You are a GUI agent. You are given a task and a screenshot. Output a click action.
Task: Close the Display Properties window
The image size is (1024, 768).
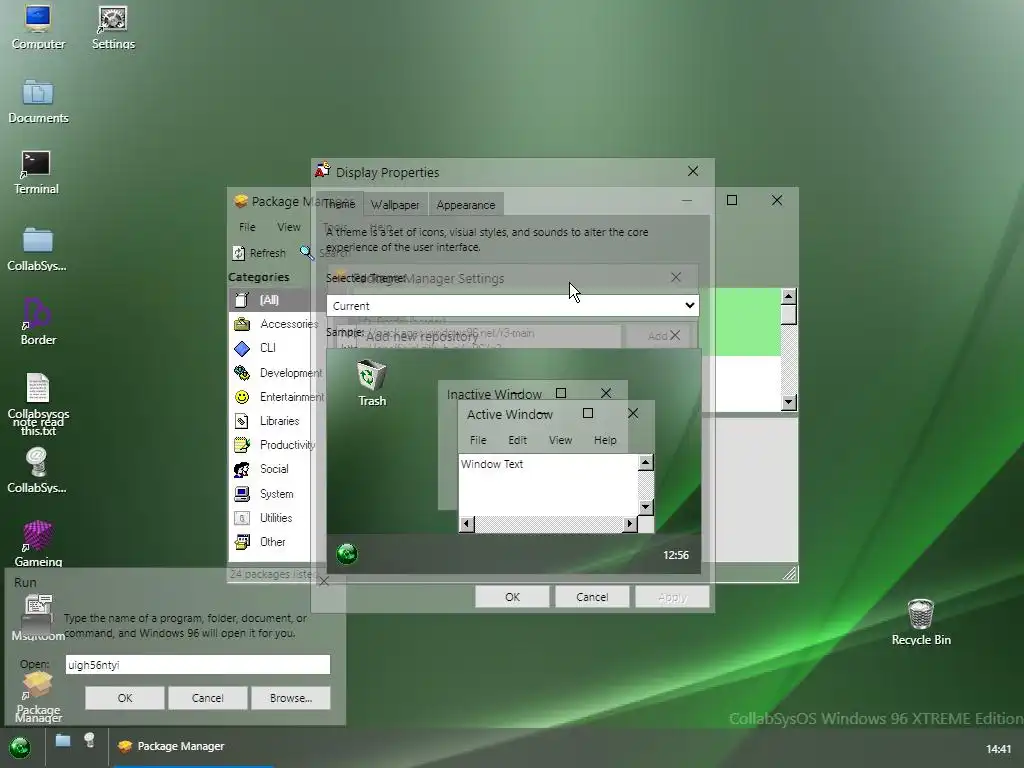pos(693,171)
